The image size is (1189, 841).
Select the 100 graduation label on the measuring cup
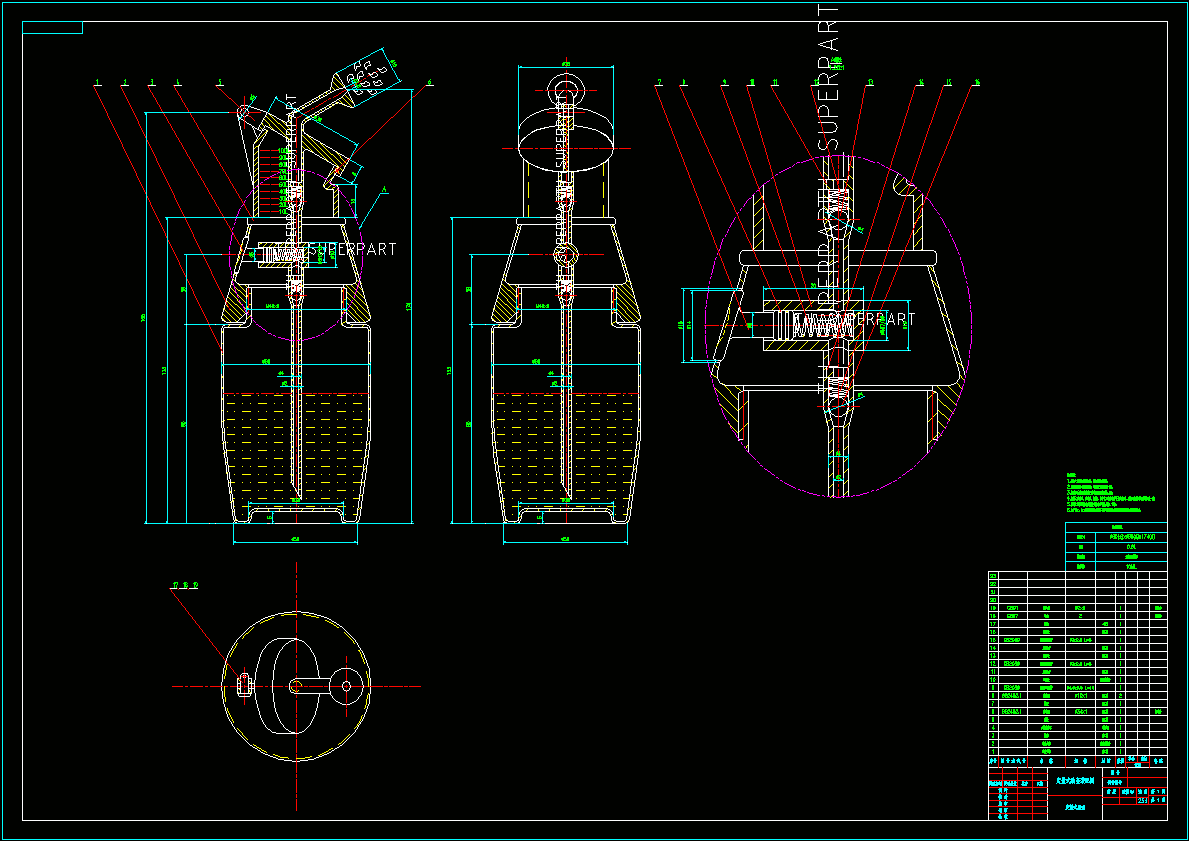click(x=284, y=151)
